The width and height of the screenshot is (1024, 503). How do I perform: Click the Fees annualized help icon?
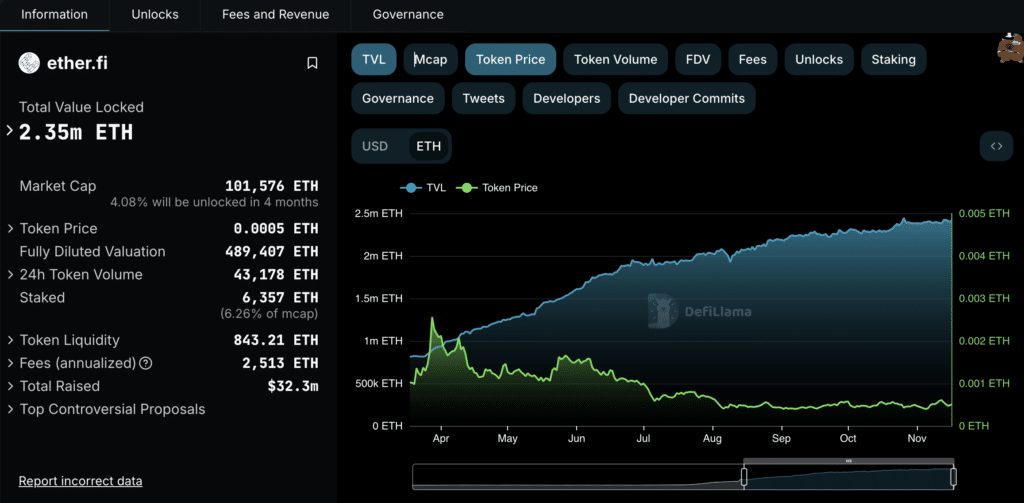pyautogui.click(x=146, y=363)
